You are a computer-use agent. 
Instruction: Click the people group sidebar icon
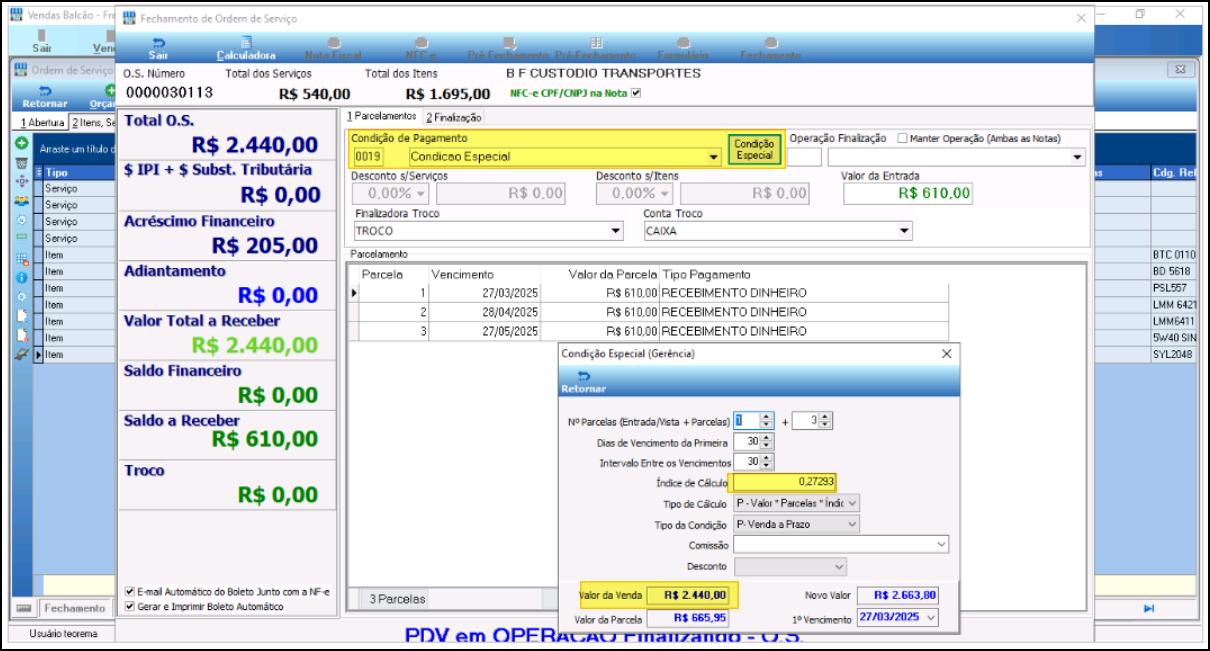pyautogui.click(x=21, y=199)
